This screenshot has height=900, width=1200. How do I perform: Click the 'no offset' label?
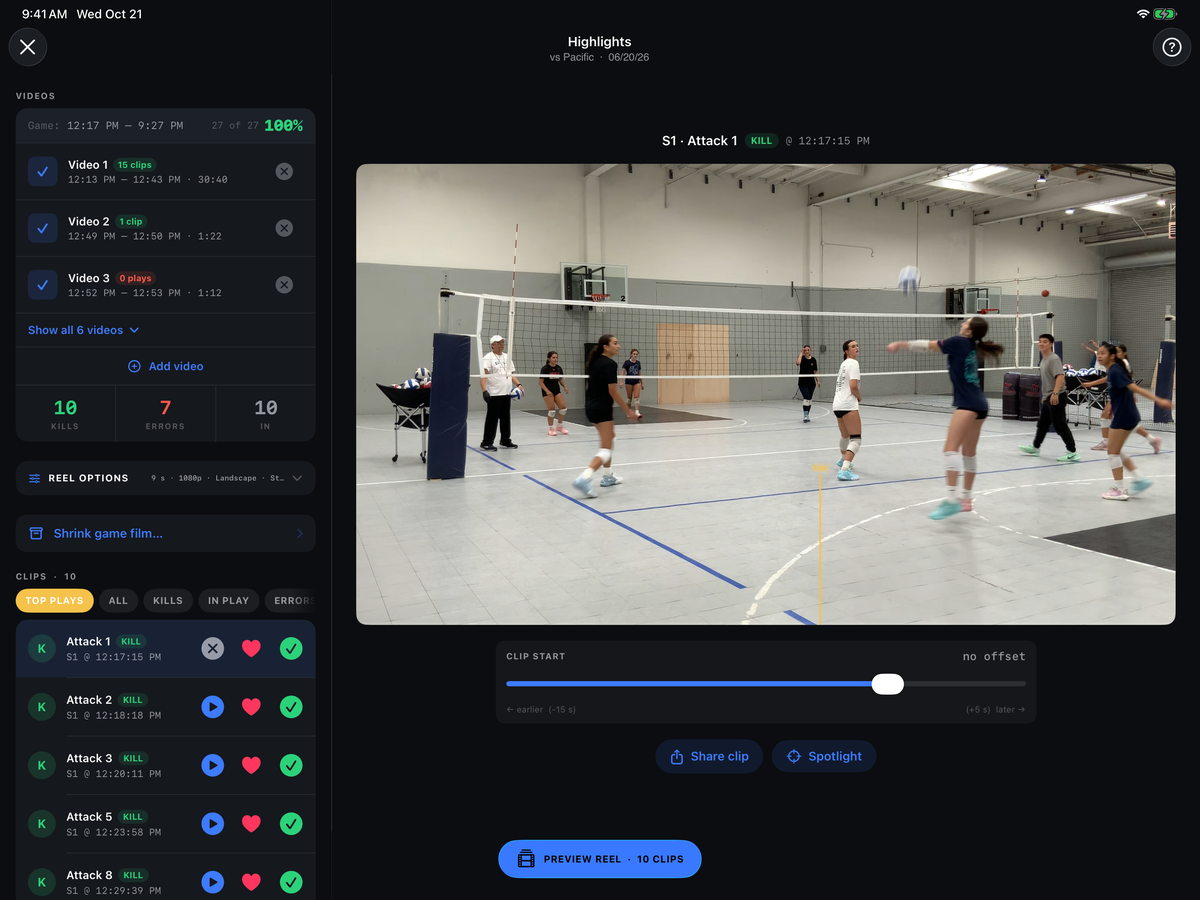[x=994, y=656]
